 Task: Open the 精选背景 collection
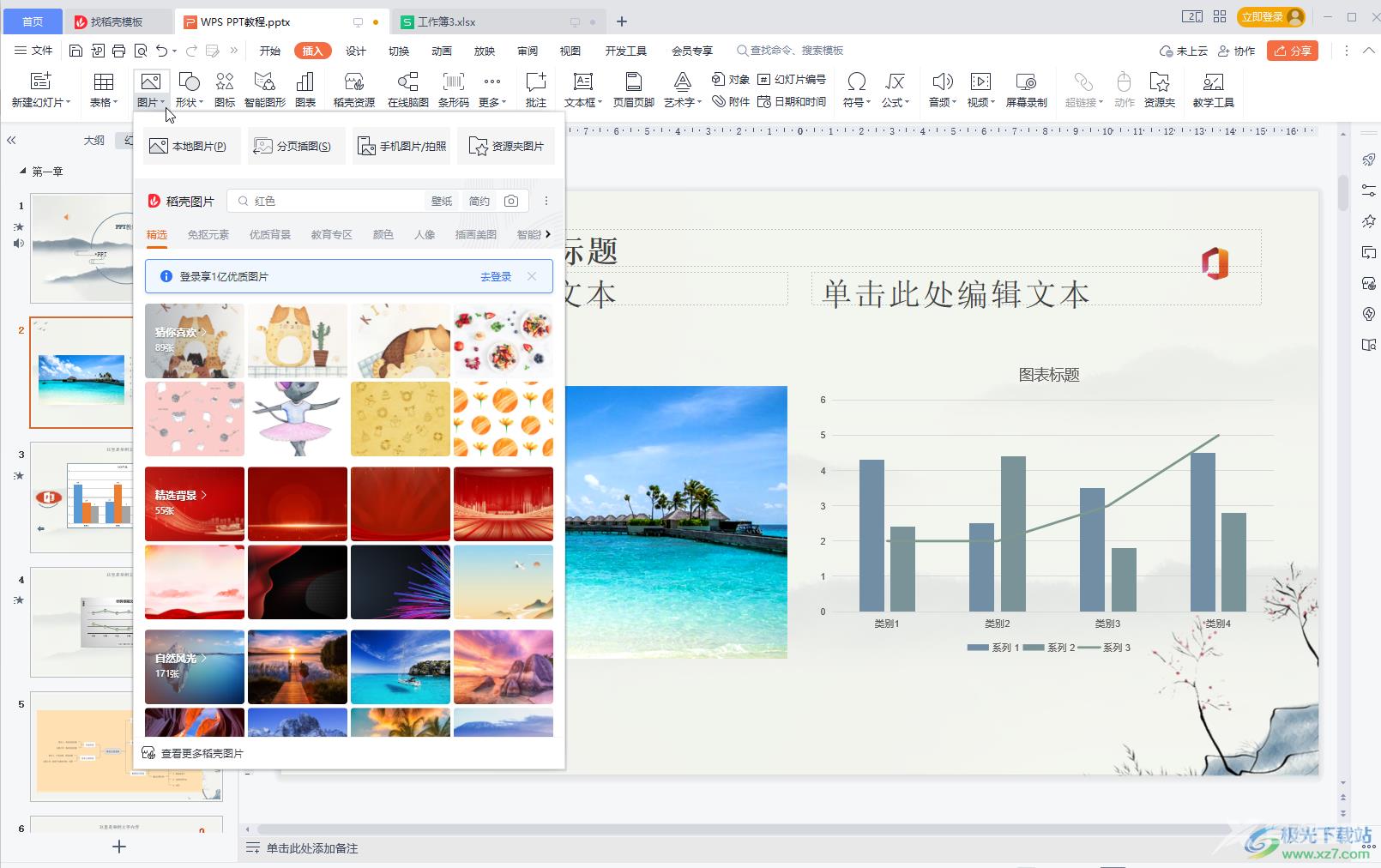(x=195, y=503)
